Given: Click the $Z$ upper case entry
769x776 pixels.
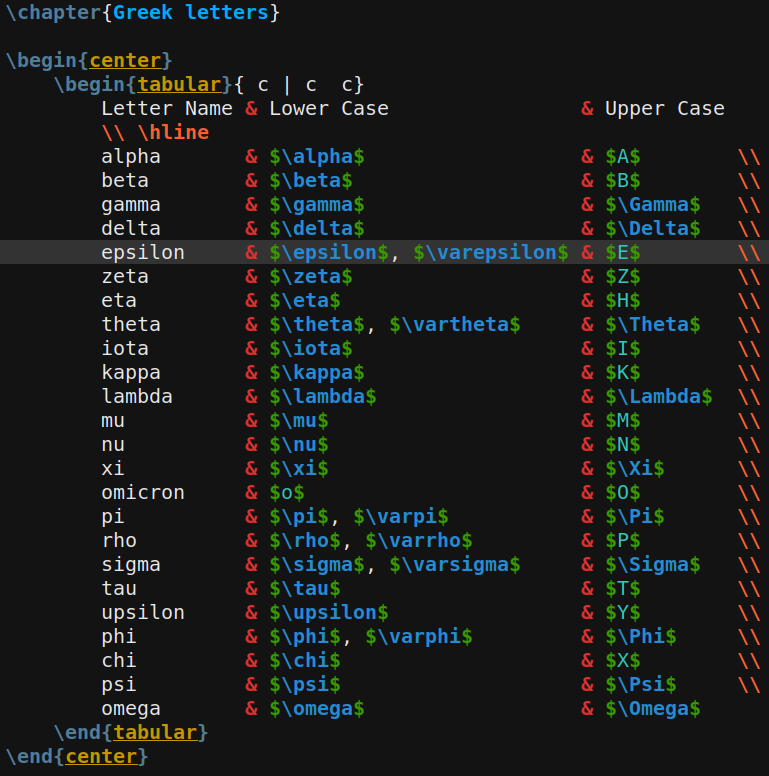Looking at the screenshot, I should (x=623, y=277).
